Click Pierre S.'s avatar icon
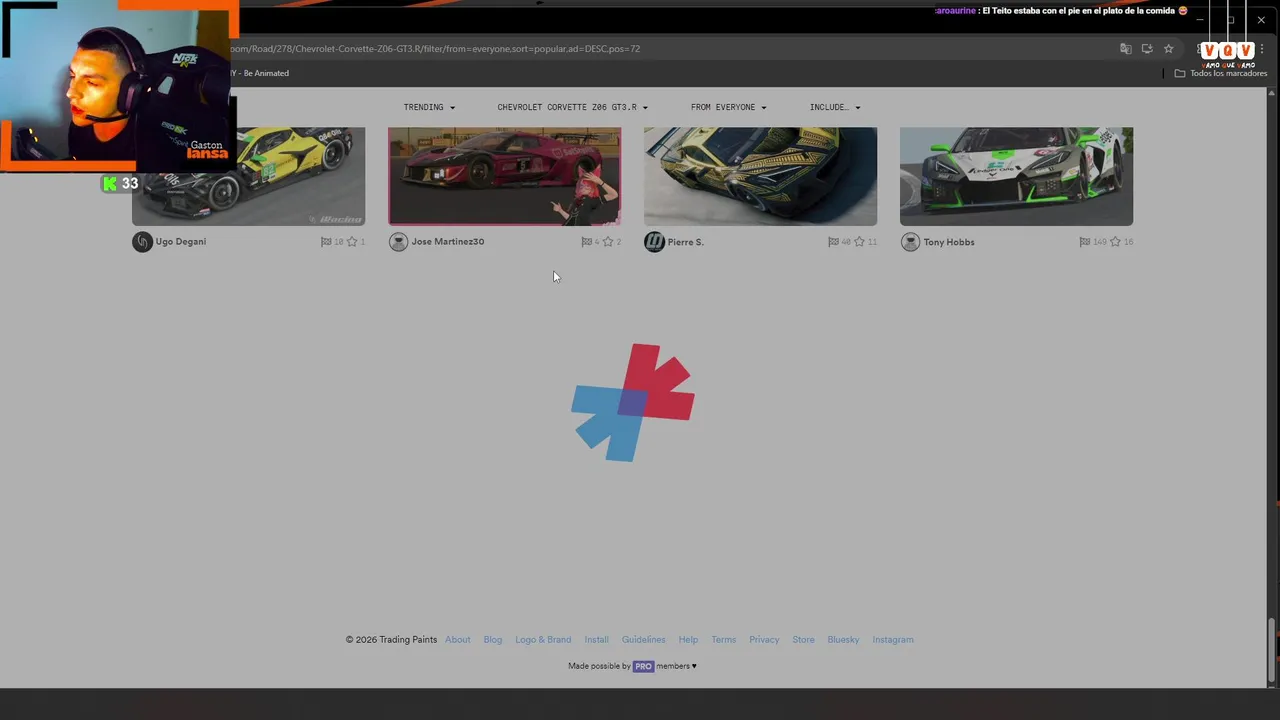 point(654,242)
